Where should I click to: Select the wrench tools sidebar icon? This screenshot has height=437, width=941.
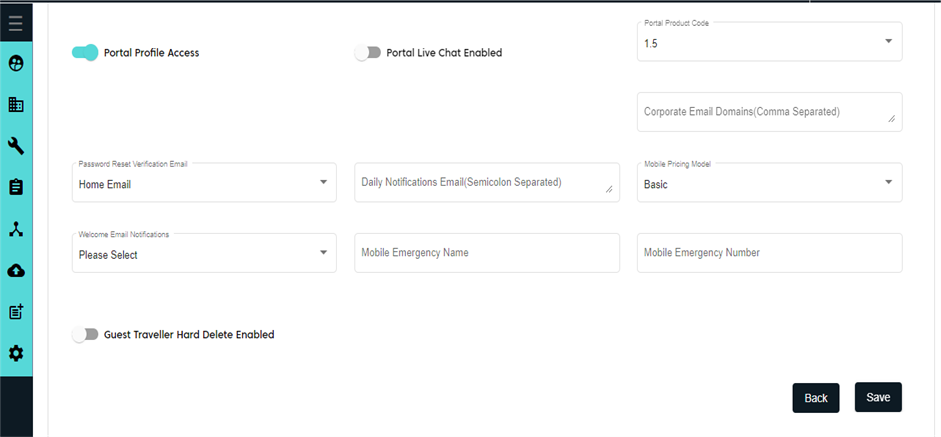(16, 146)
